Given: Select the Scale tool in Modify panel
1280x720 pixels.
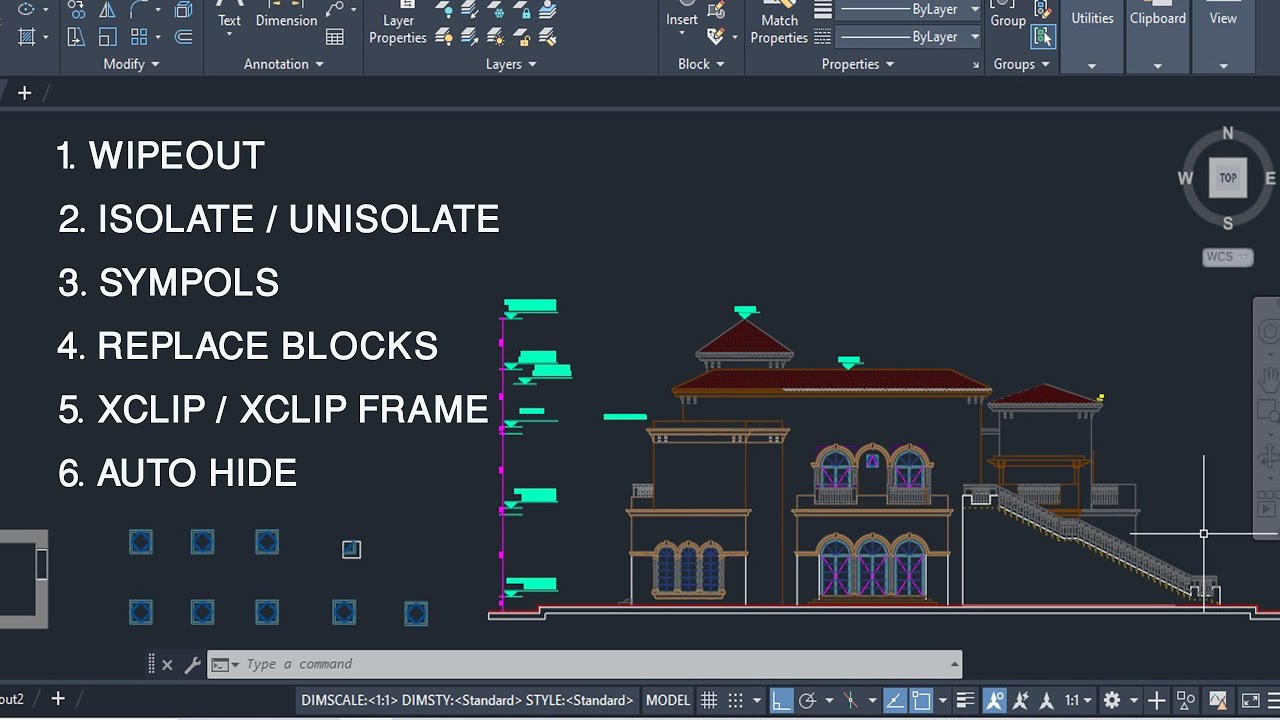Looking at the screenshot, I should click(107, 37).
